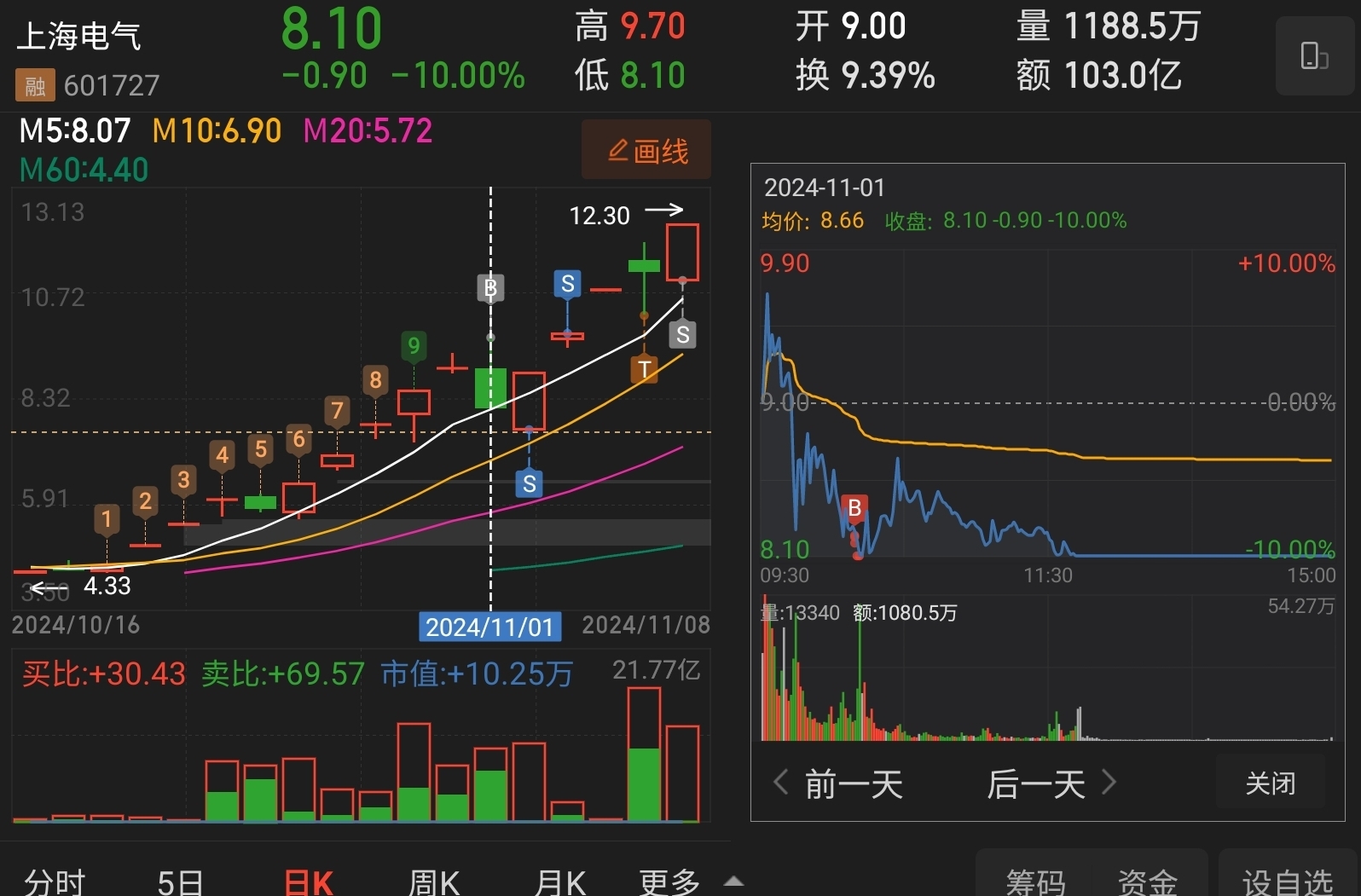The image size is (1361, 896).
Task: Tap the stock code 601727
Action: pyautogui.click(x=112, y=85)
